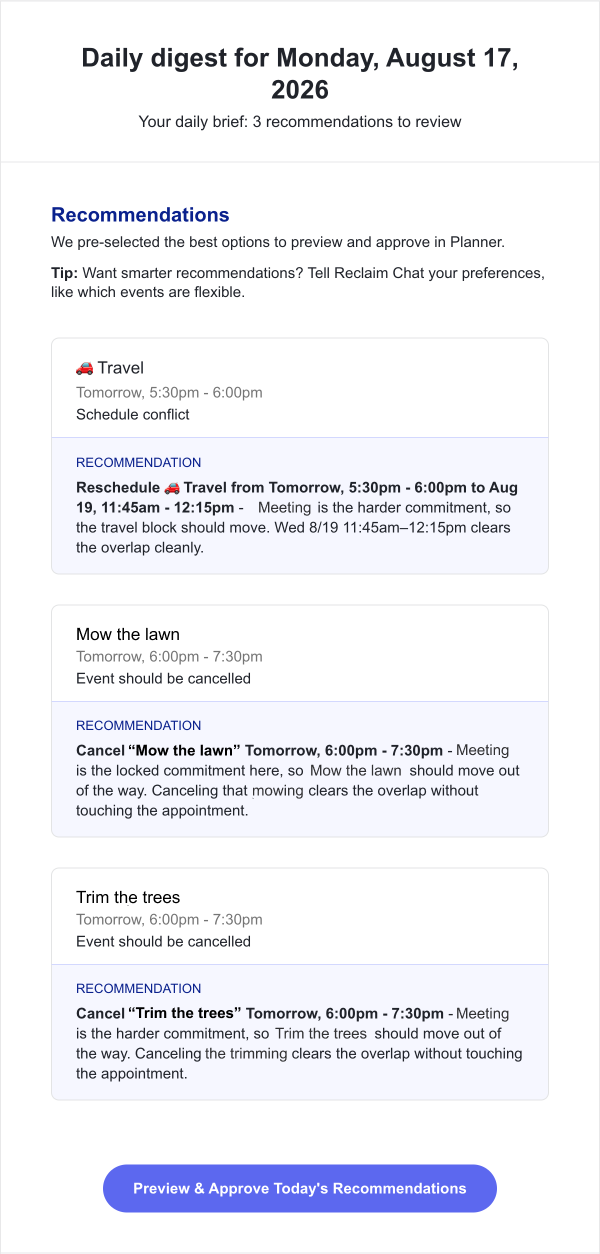
Task: Click the Cancel "Mow the lawn" recommendation text
Action: (259, 750)
